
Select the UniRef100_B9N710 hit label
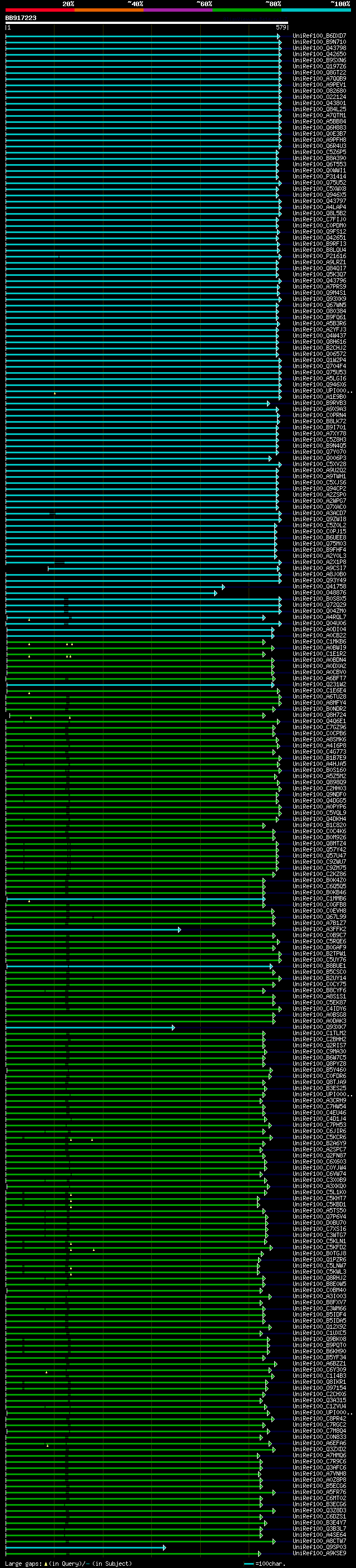pos(319,42)
